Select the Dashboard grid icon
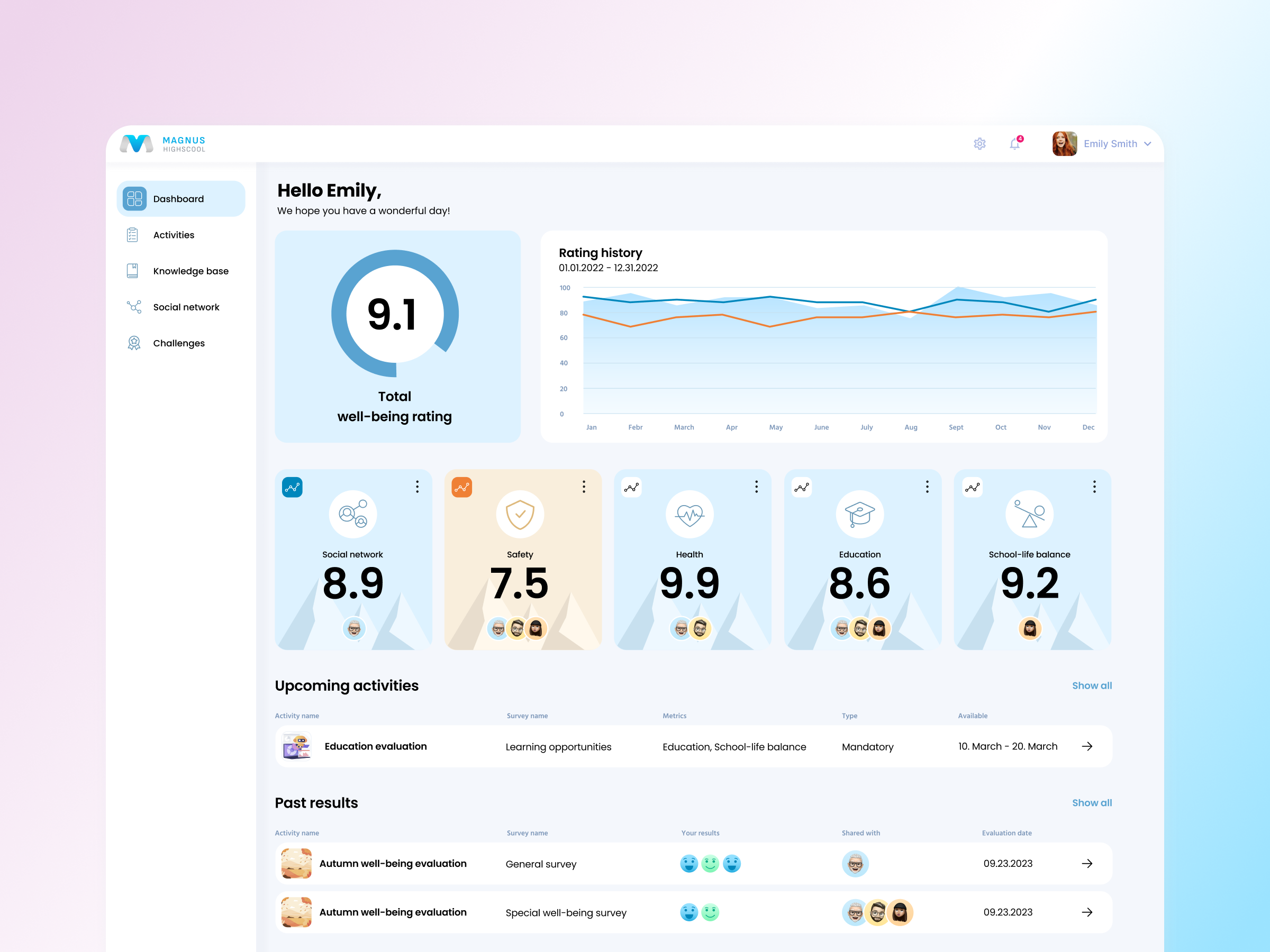Screen dimensions: 1270x952 pyautogui.click(x=133, y=198)
